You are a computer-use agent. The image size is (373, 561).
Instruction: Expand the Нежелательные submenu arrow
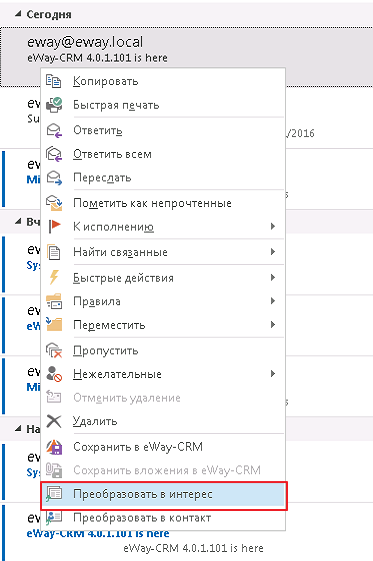273,374
